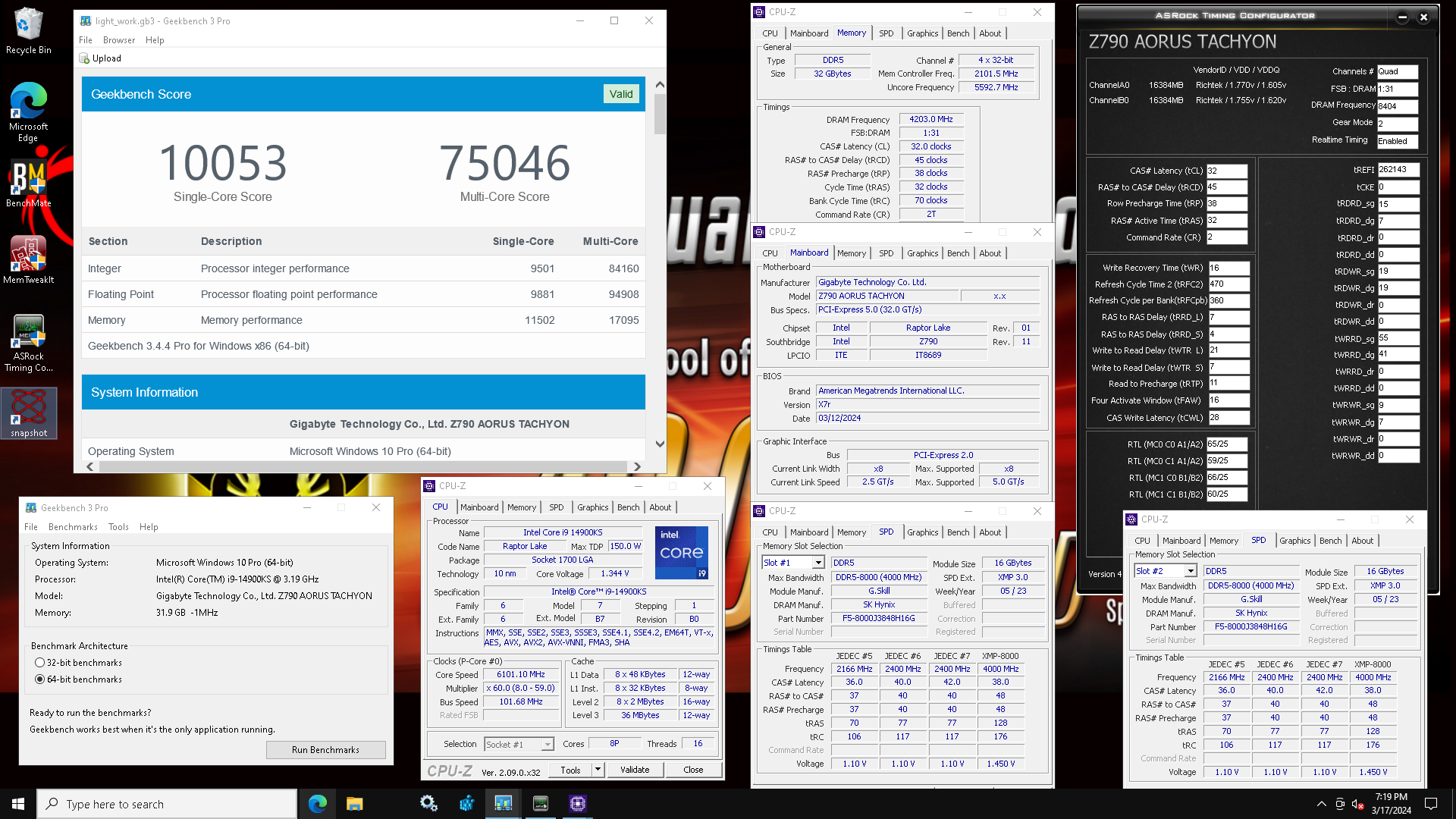Click the horizontal scrollbar right arrow in Geekbench
Viewport: 1456px width, 819px height.
coord(637,467)
